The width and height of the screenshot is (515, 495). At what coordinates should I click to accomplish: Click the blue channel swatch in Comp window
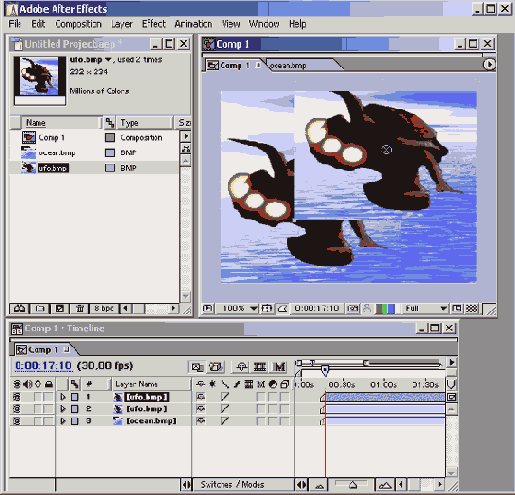[x=391, y=309]
